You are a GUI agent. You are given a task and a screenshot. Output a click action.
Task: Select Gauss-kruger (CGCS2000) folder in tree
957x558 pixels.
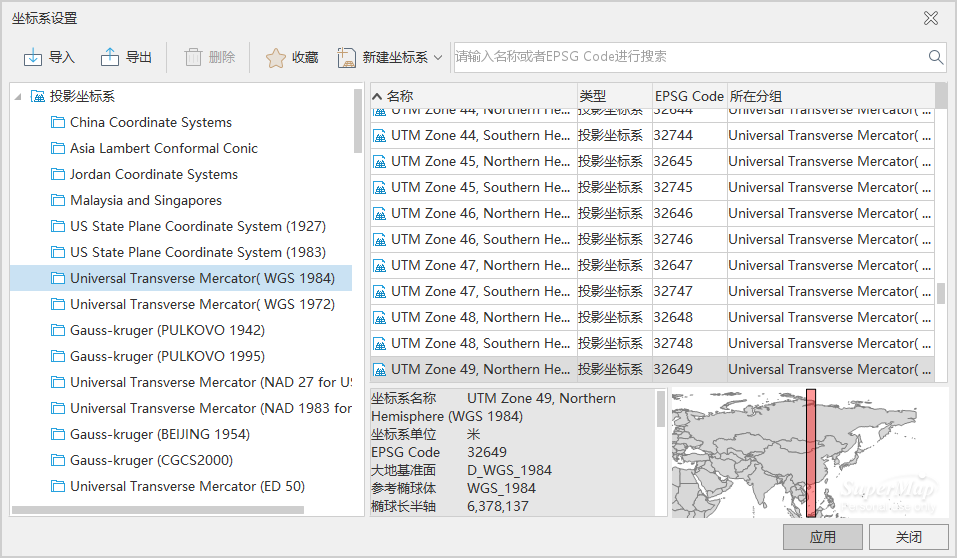point(151,461)
